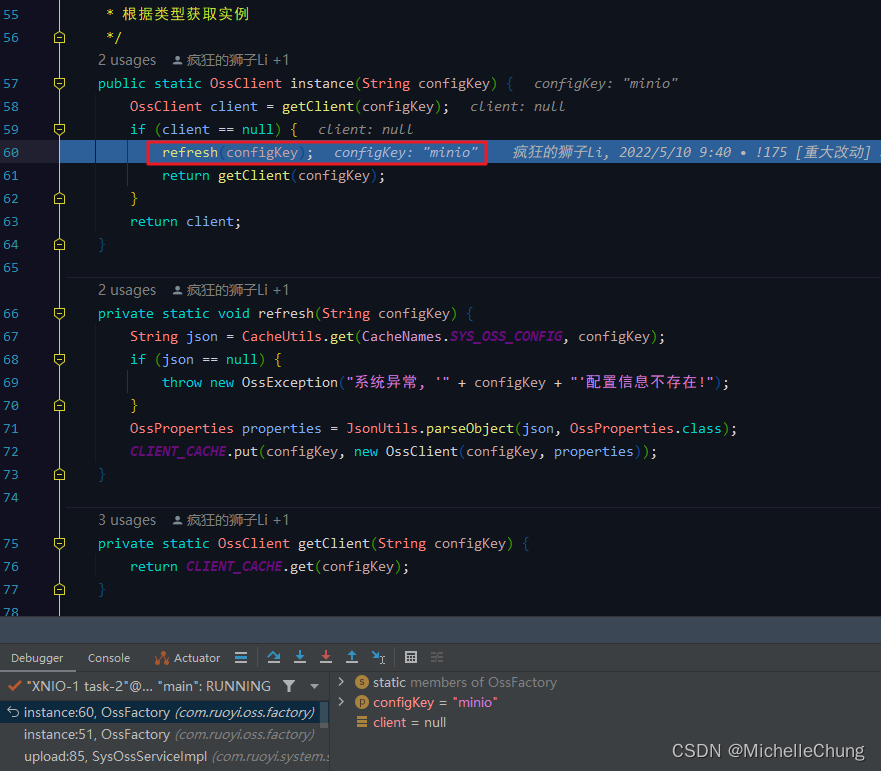Toggle the bookmark flag on line 64

tap(59, 244)
